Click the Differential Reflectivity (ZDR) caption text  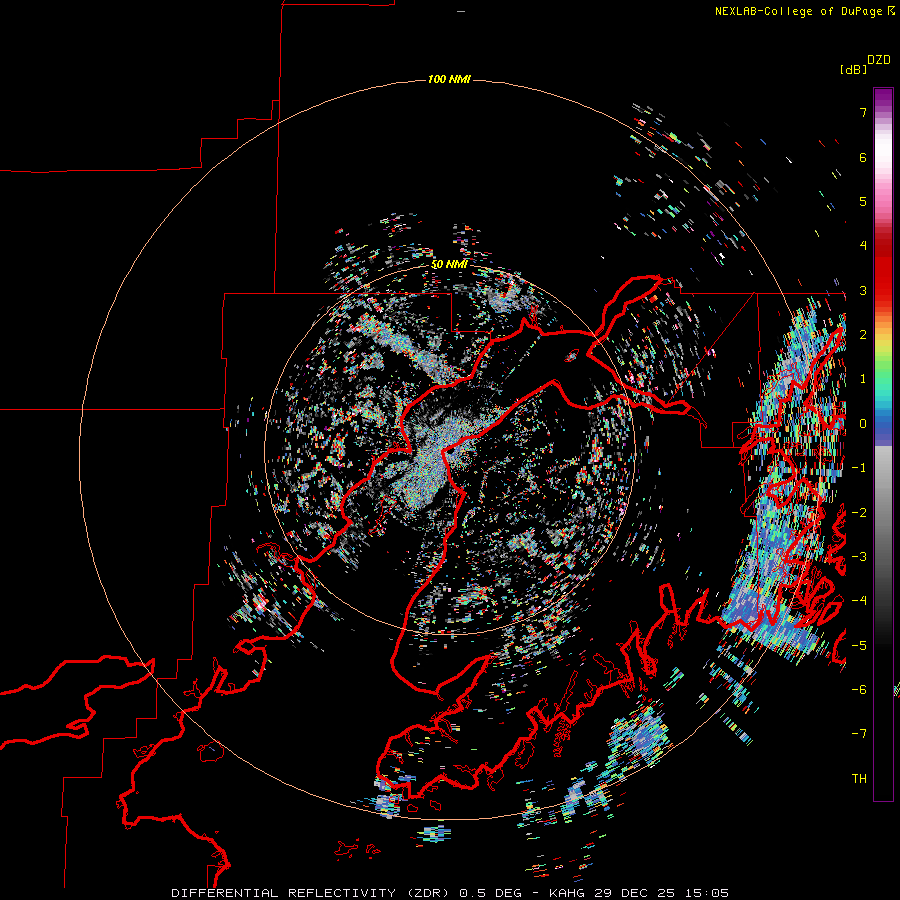[x=312, y=893]
